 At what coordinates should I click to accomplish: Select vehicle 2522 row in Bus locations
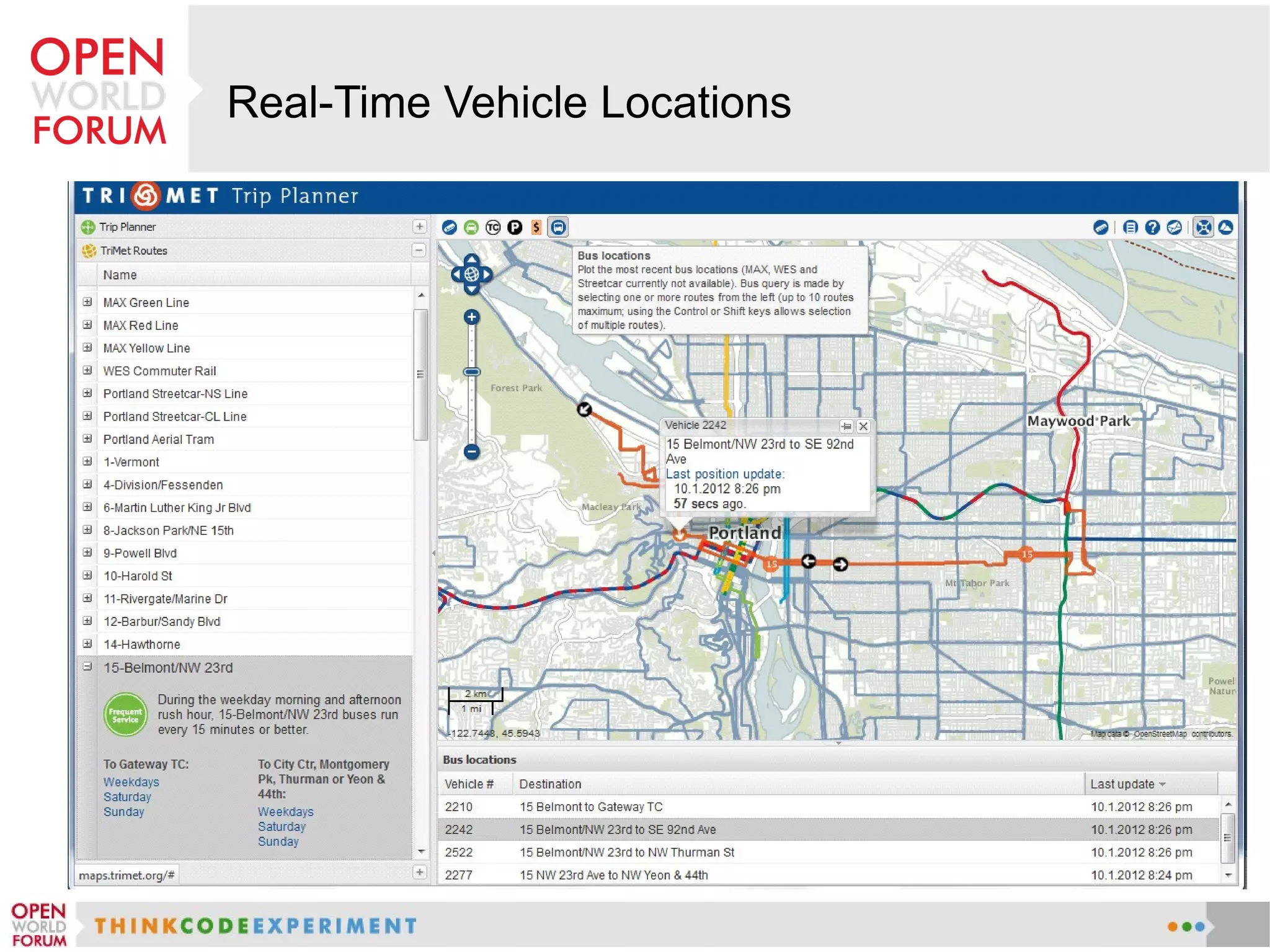coord(626,852)
